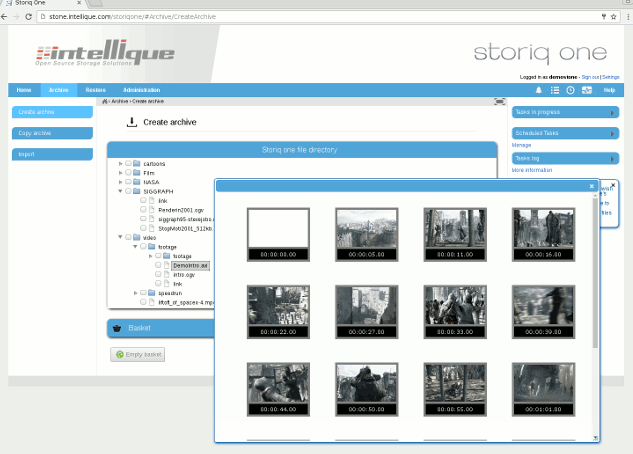Select the Storiq One browser tab
Image resolution: width=633 pixels, height=454 pixels.
pos(43,3)
